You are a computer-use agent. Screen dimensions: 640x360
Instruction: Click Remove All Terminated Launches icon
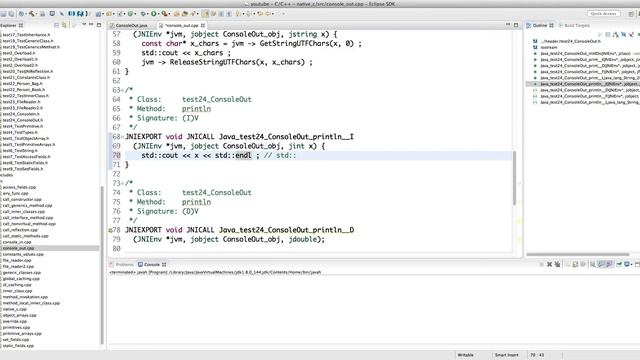(557, 264)
